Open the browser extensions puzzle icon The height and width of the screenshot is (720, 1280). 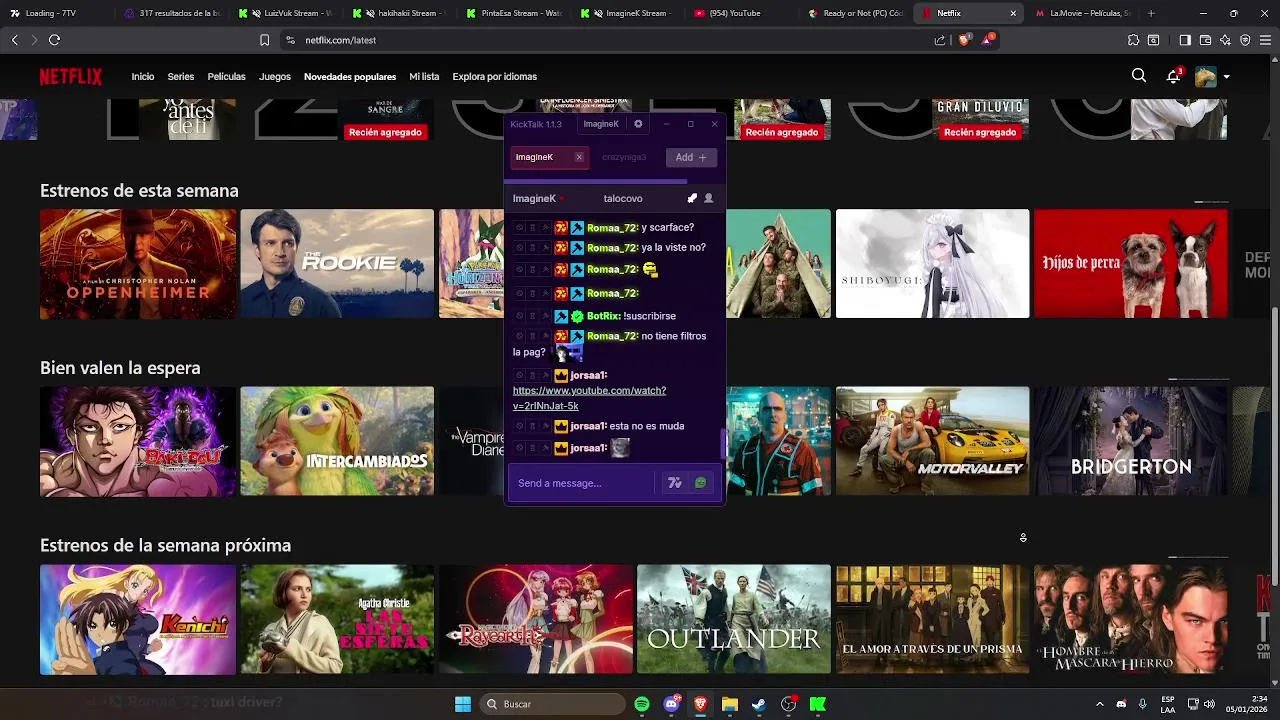point(1133,40)
